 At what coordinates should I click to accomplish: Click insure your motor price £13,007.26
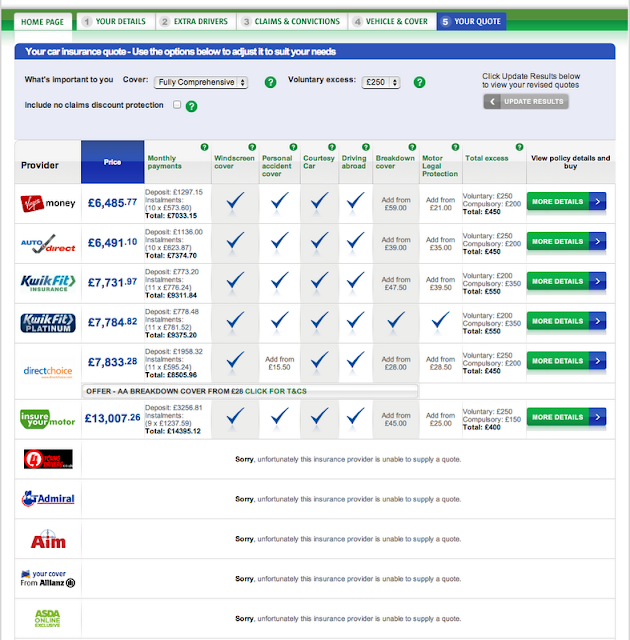click(x=113, y=418)
